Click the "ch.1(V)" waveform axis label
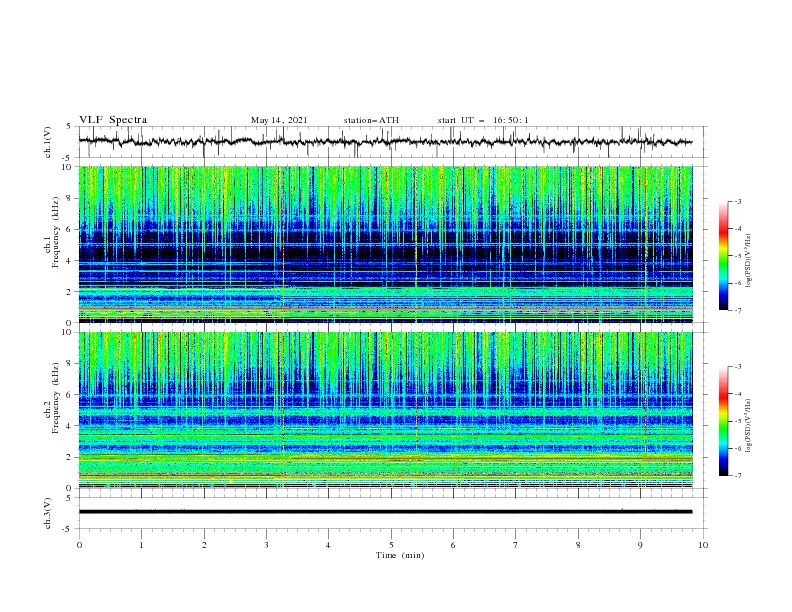Screen dimensions: 792x612 pyautogui.click(x=48, y=142)
